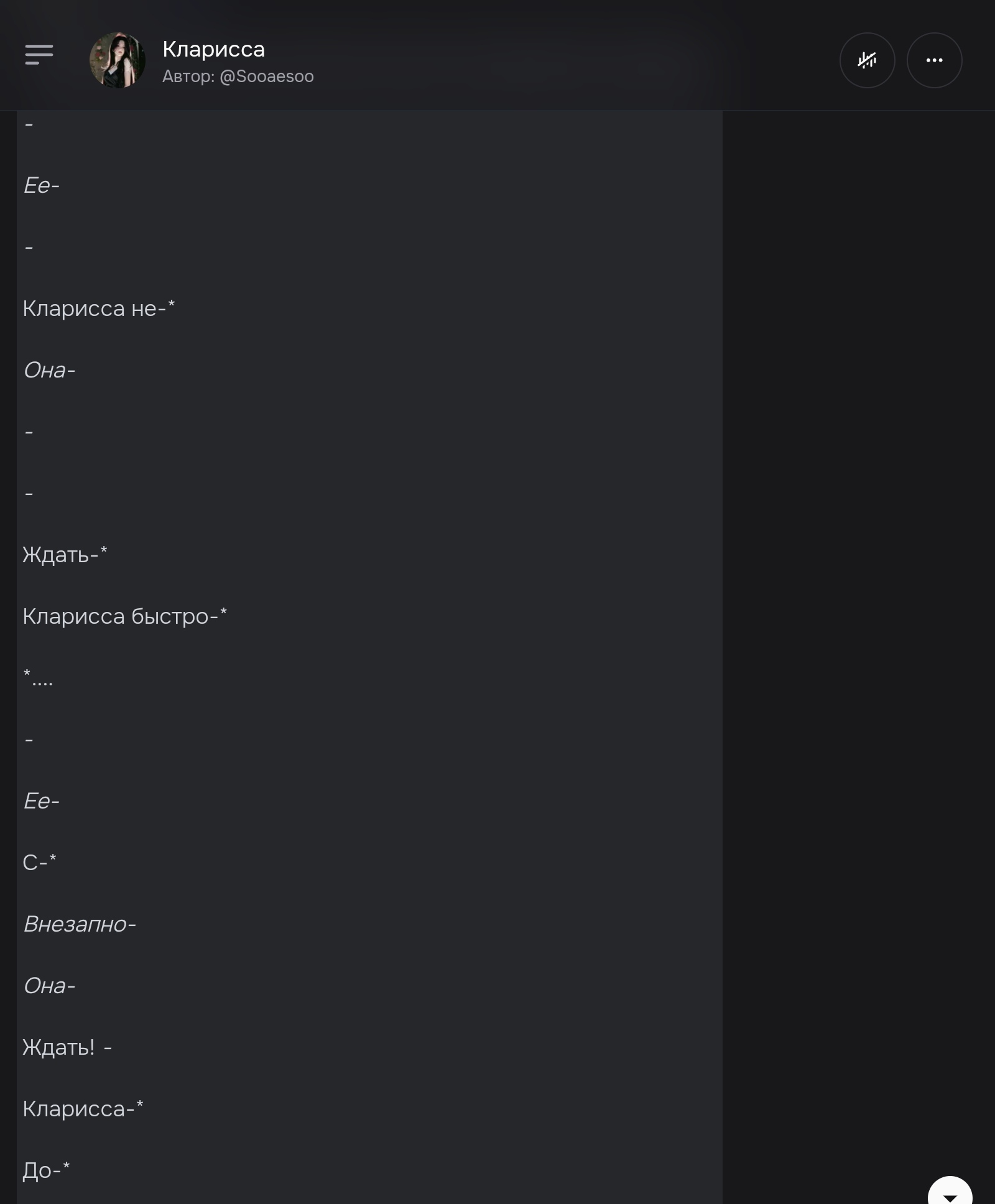The height and width of the screenshot is (1204, 995).
Task: Click Кларисса's round avatar picture
Action: click(118, 60)
